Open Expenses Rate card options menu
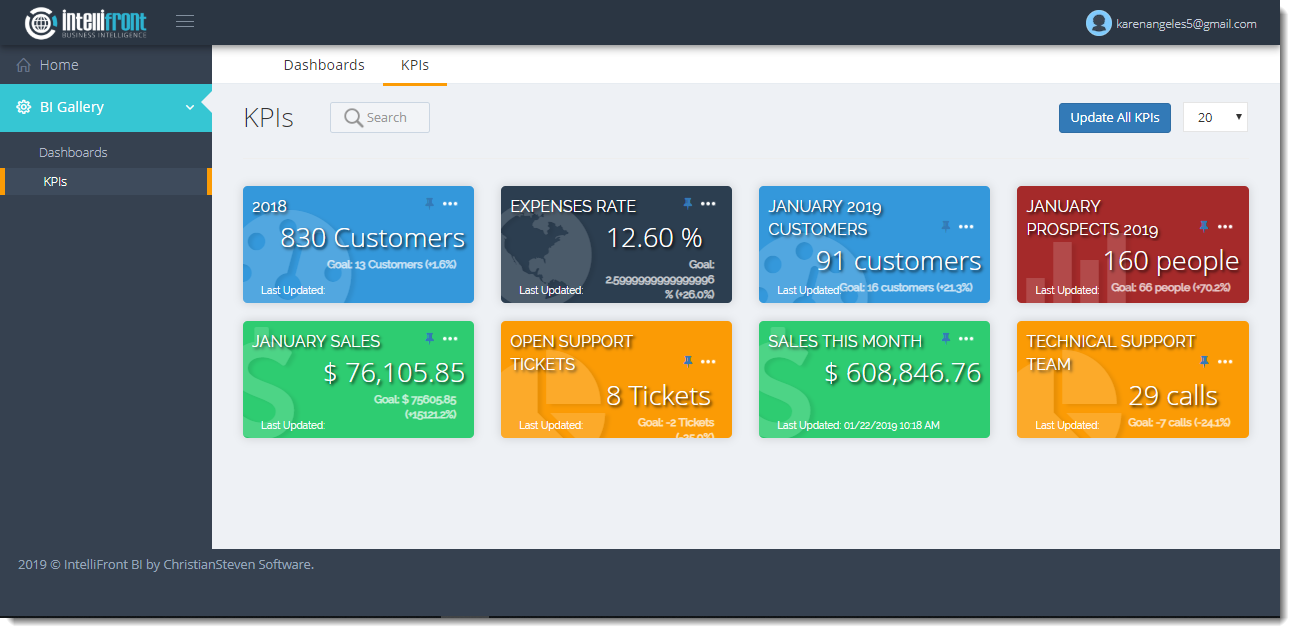Screen dimensions: 1295x633 pyautogui.click(x=708, y=204)
